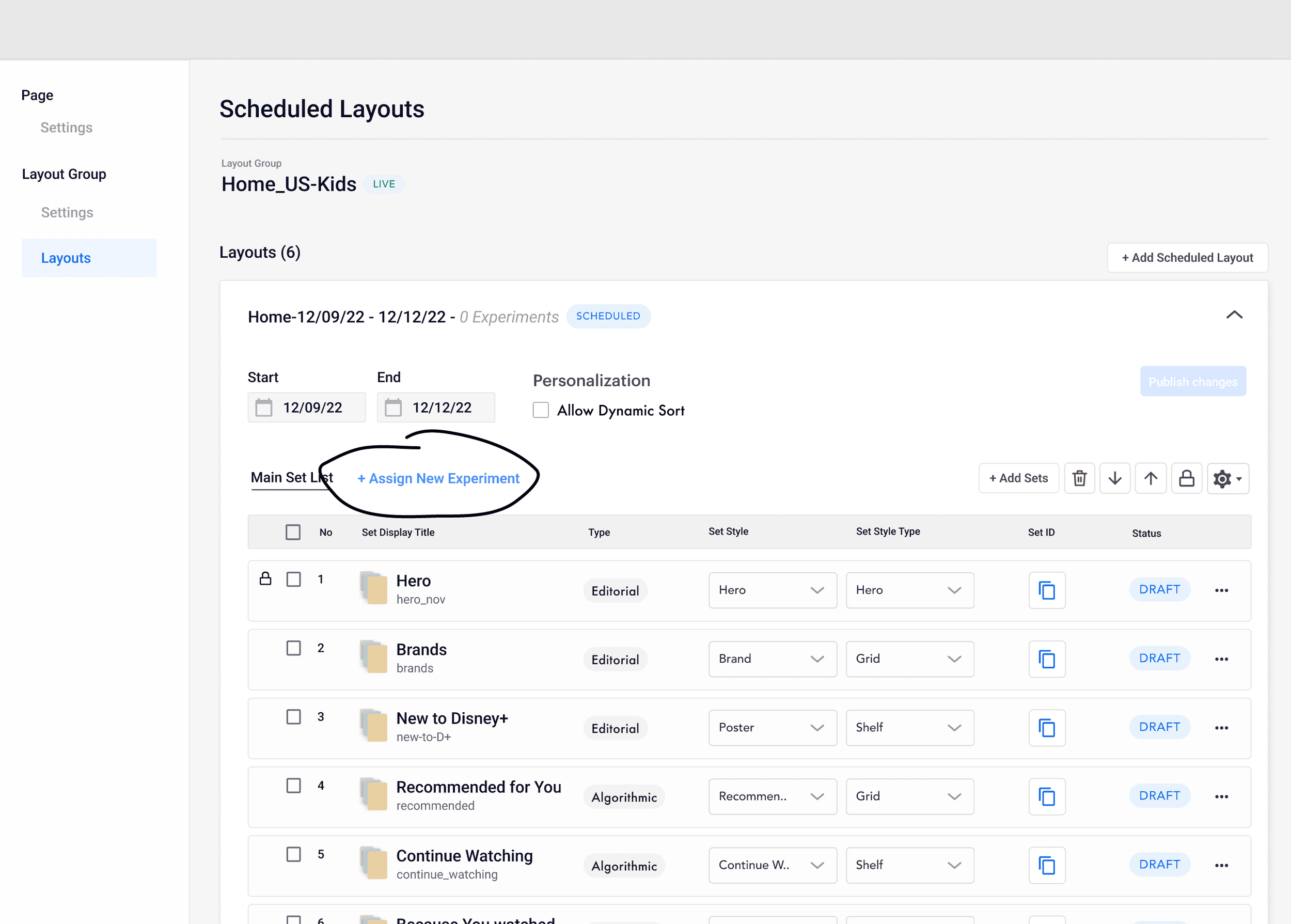
Task: Open Set Style dropdown for Brands row
Action: (772, 659)
